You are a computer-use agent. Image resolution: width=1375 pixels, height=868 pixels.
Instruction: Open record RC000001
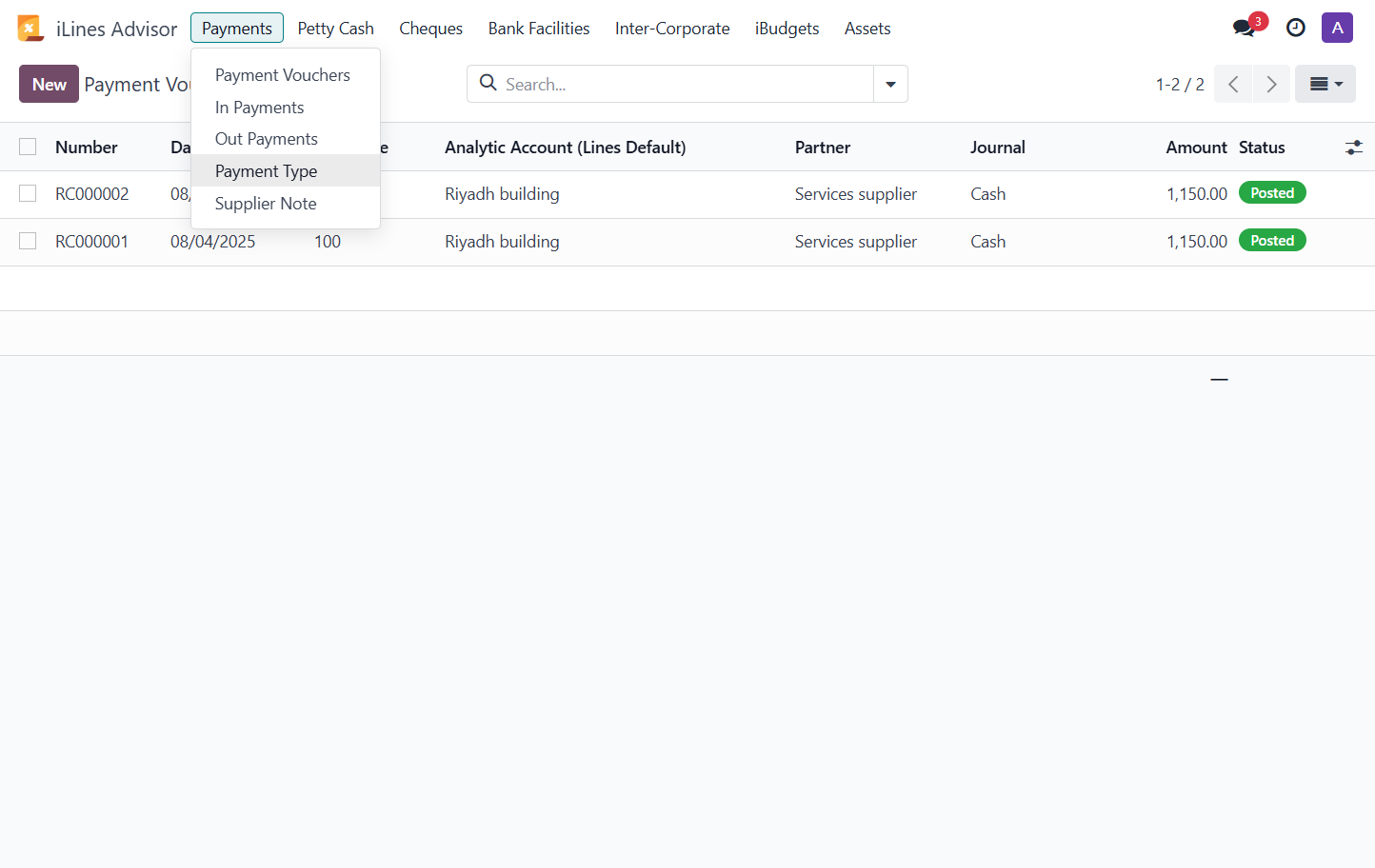pyautogui.click(x=92, y=242)
